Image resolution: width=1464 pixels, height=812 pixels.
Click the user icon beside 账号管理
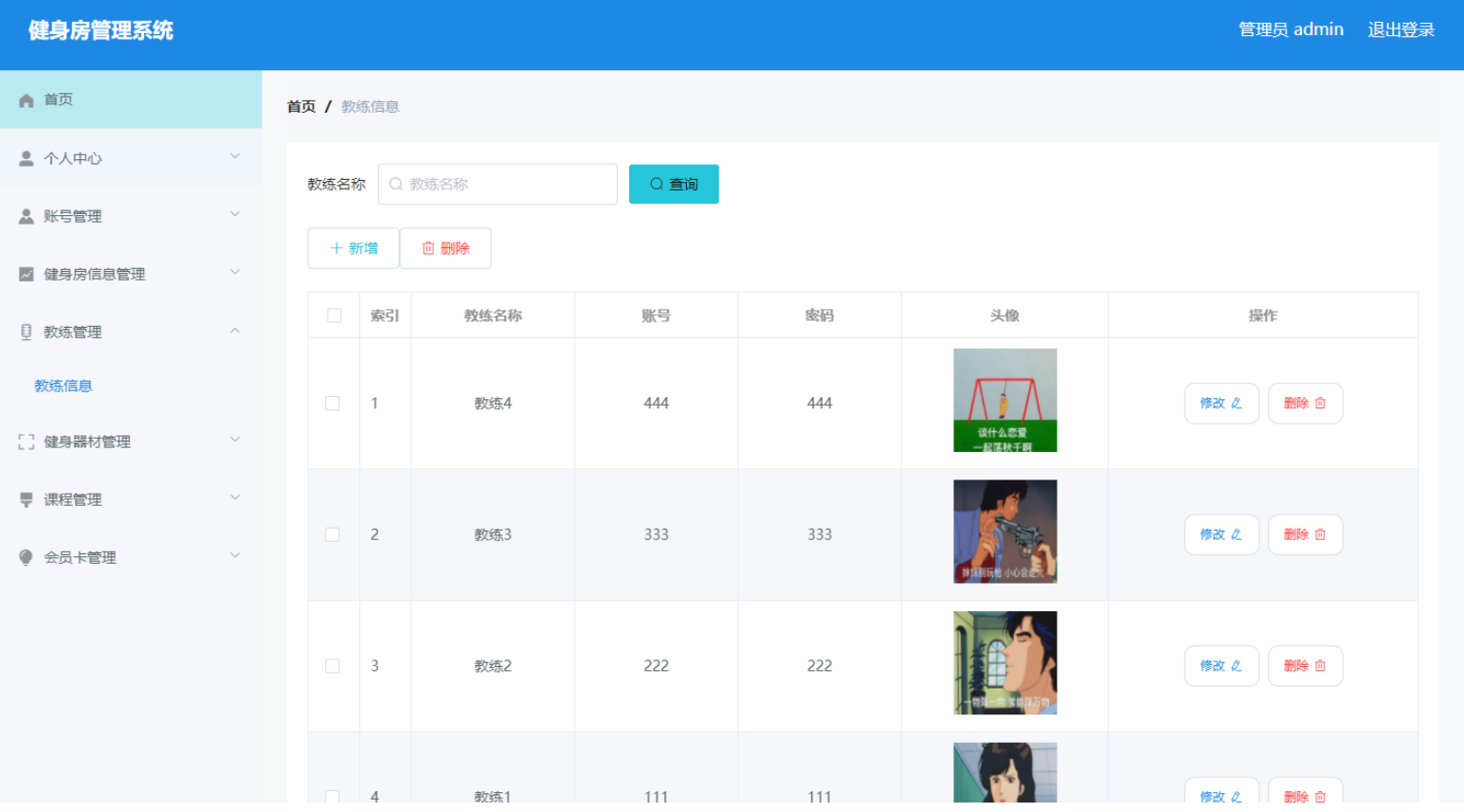pyautogui.click(x=27, y=217)
